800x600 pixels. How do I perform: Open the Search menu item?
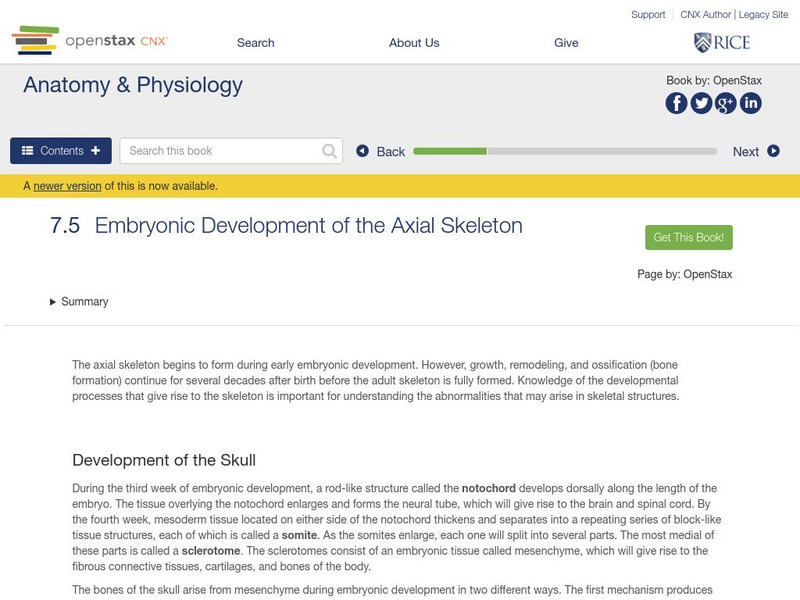coord(255,43)
